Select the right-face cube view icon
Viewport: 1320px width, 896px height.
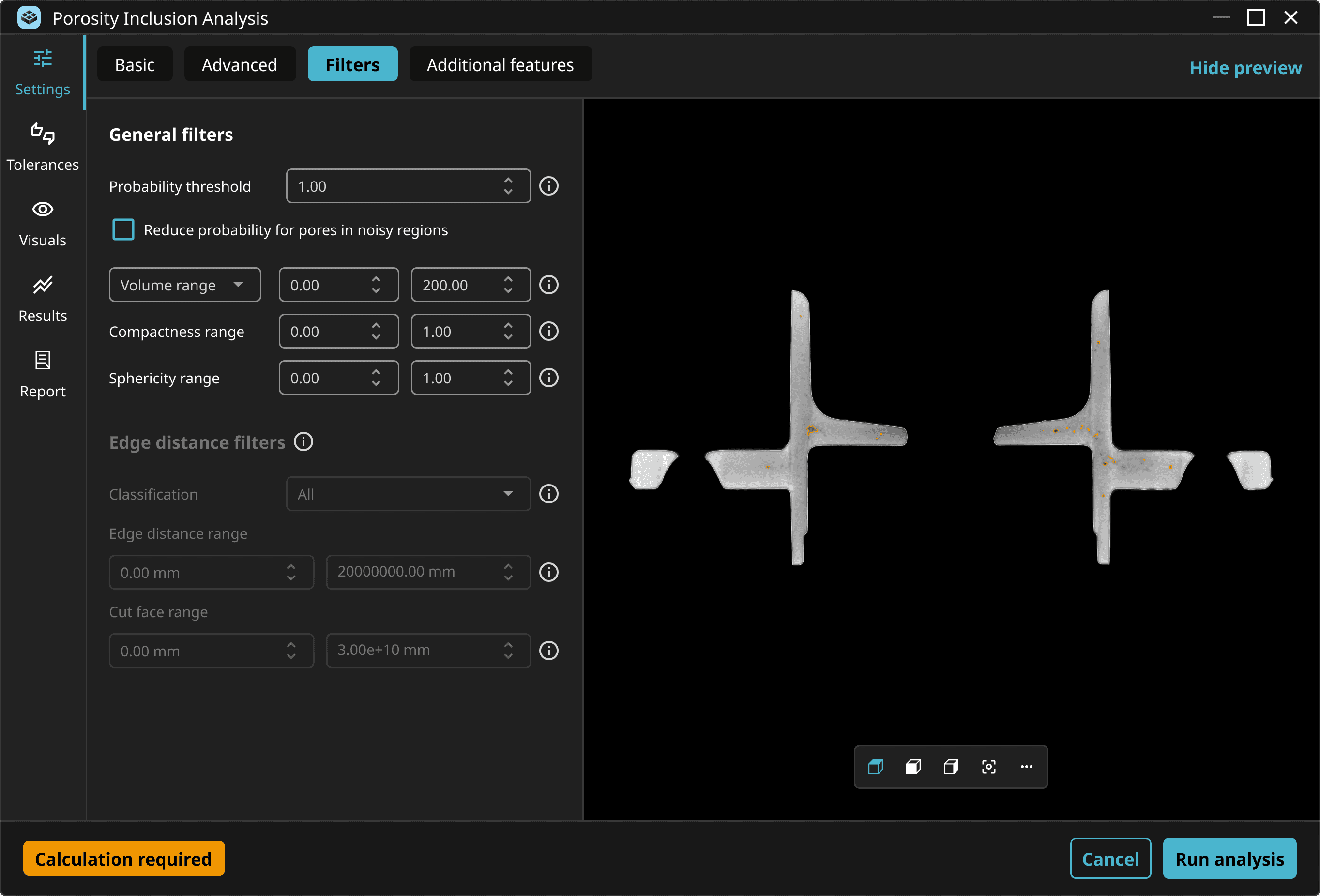951,766
